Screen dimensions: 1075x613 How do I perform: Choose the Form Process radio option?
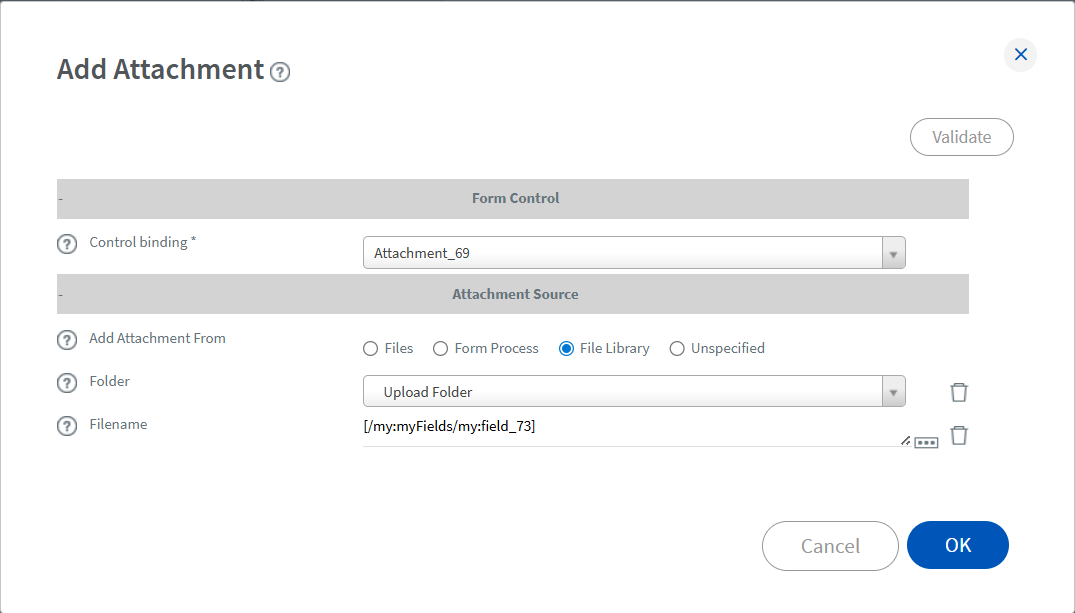tap(440, 349)
